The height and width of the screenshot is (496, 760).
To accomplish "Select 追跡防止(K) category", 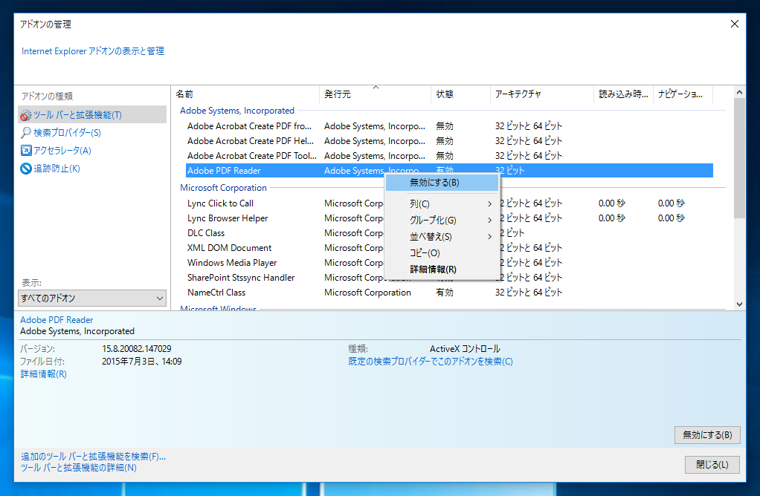I will coord(57,168).
